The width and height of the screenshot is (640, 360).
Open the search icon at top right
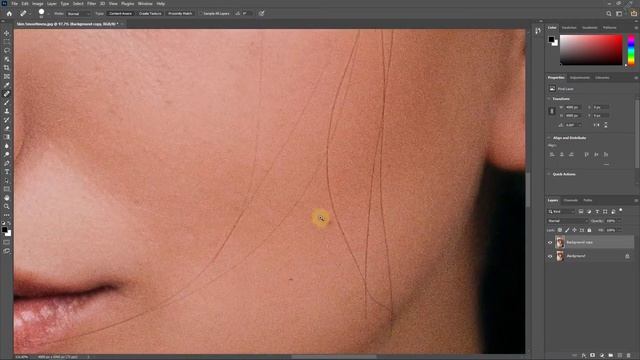tap(609, 13)
